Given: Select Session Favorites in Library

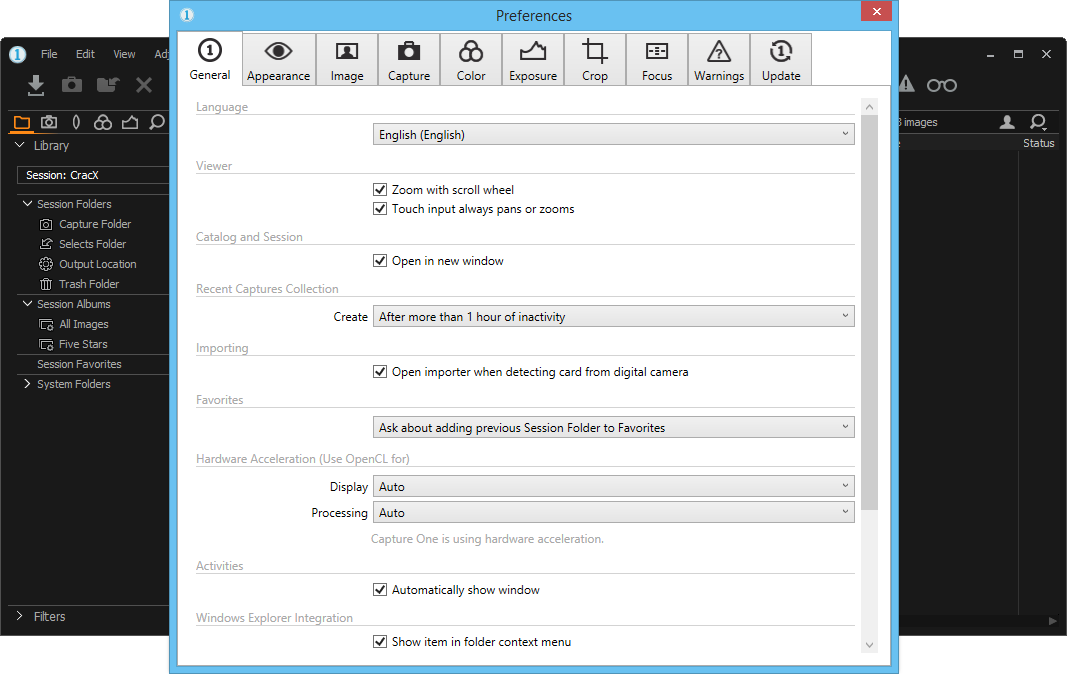Looking at the screenshot, I should point(79,364).
